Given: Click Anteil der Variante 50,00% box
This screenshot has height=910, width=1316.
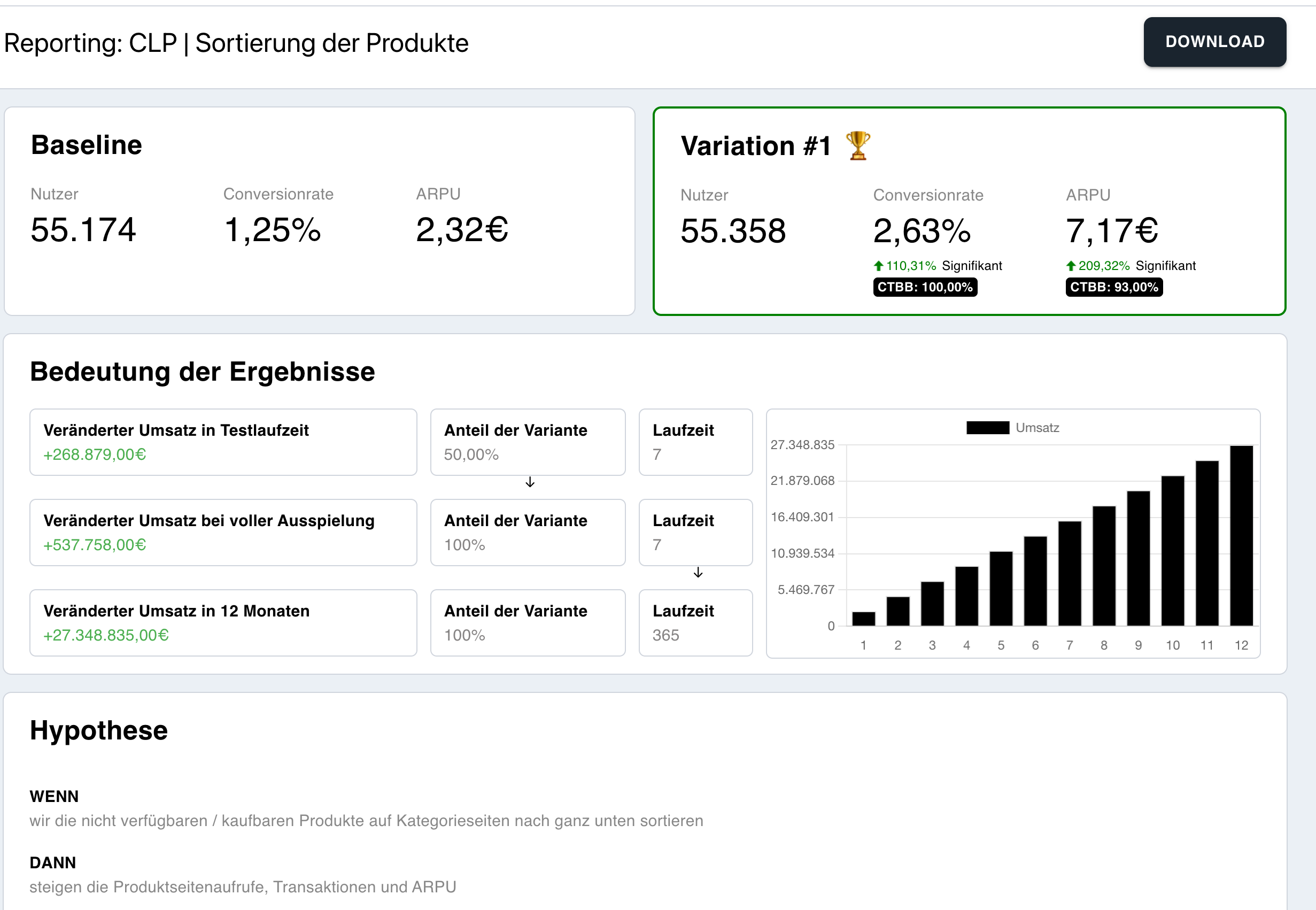Looking at the screenshot, I should (527, 442).
